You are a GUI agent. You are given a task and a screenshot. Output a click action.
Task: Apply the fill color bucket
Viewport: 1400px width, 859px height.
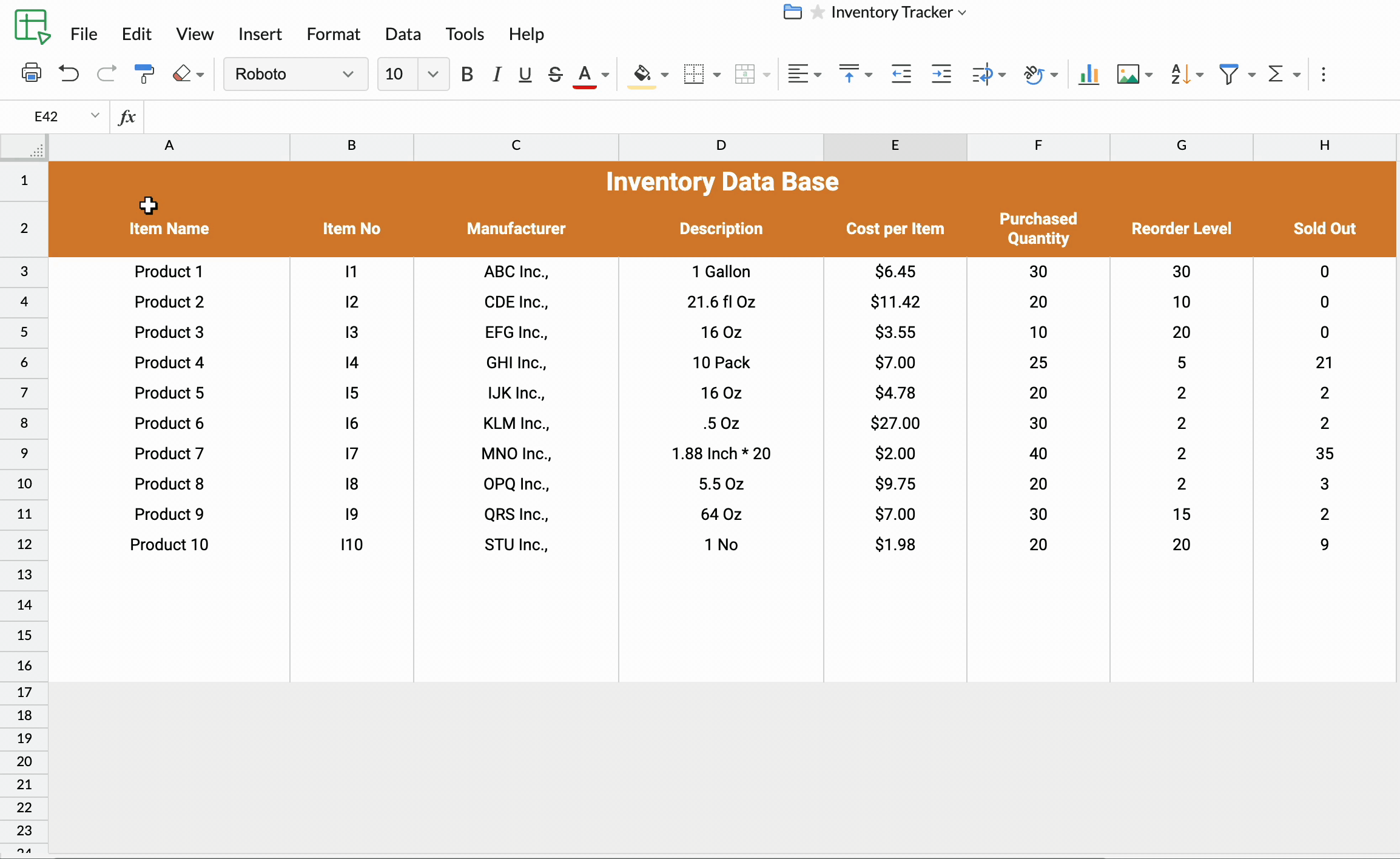(x=642, y=75)
